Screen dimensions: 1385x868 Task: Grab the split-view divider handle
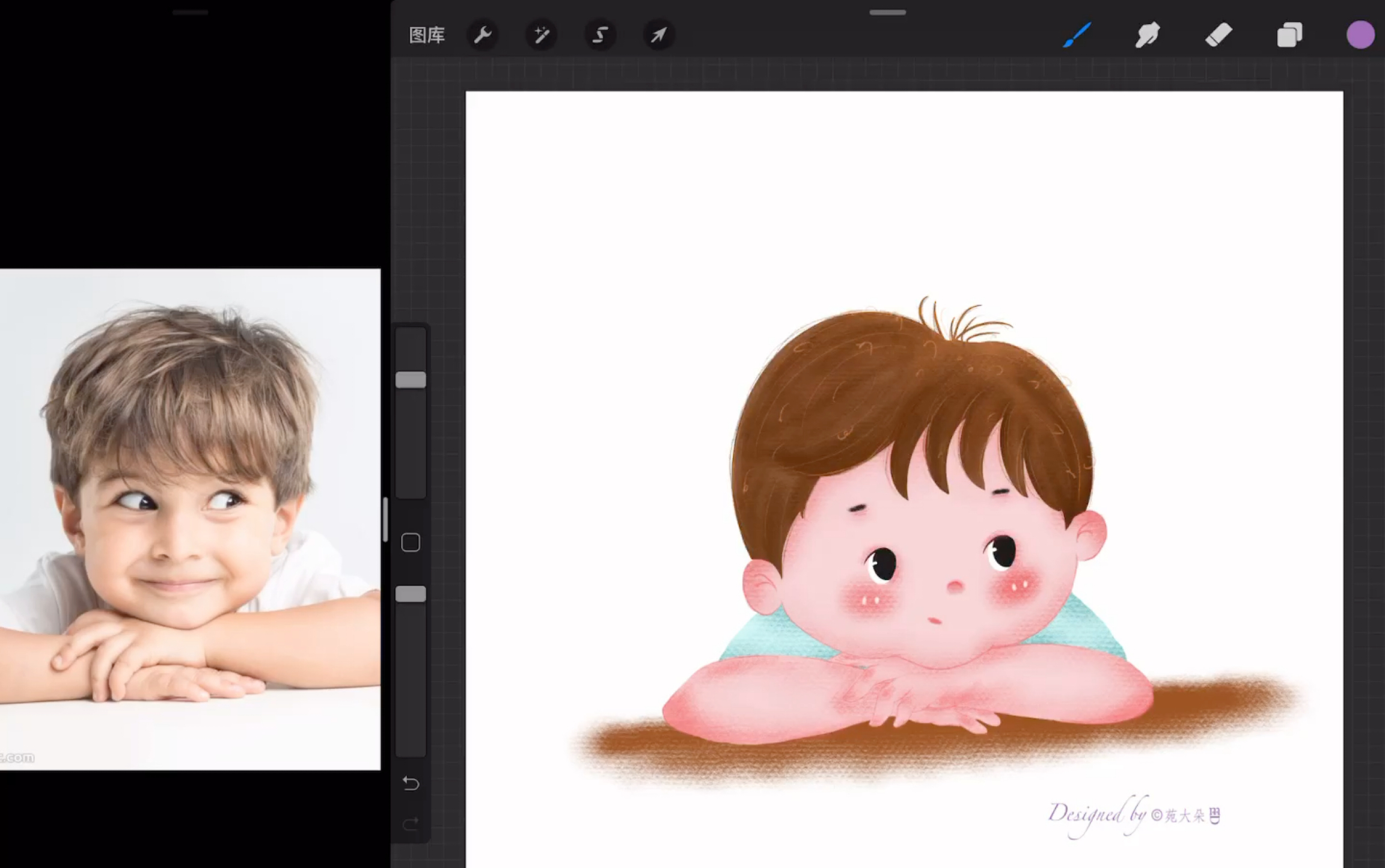click(x=385, y=518)
